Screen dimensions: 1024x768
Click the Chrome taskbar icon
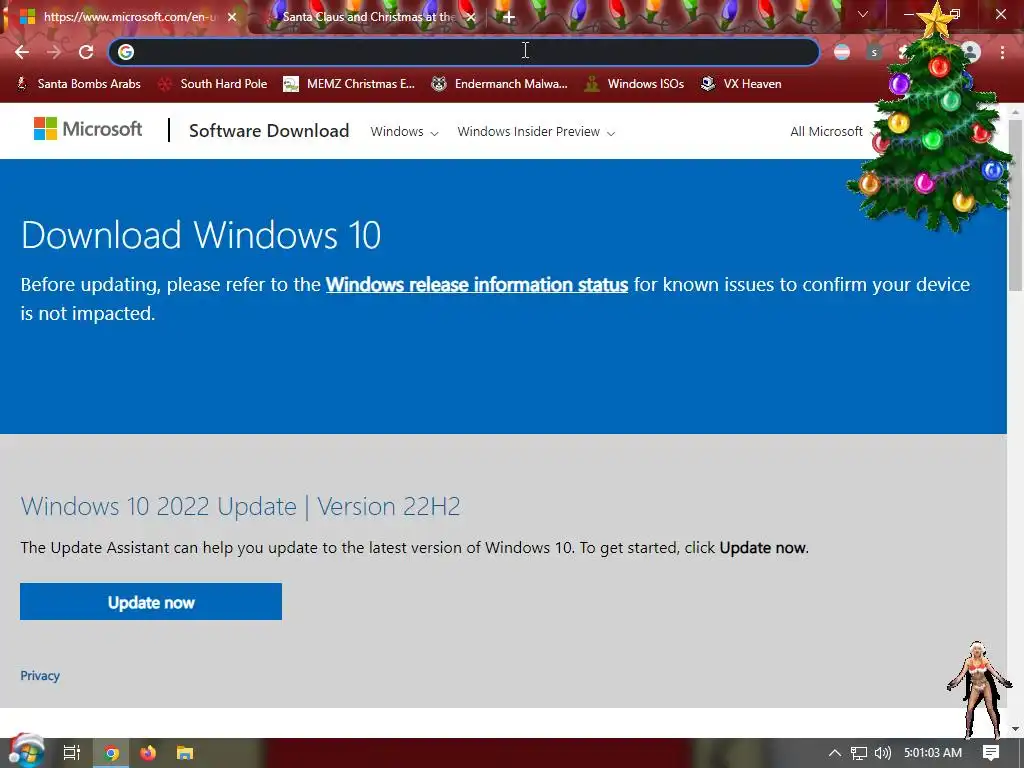pos(112,753)
